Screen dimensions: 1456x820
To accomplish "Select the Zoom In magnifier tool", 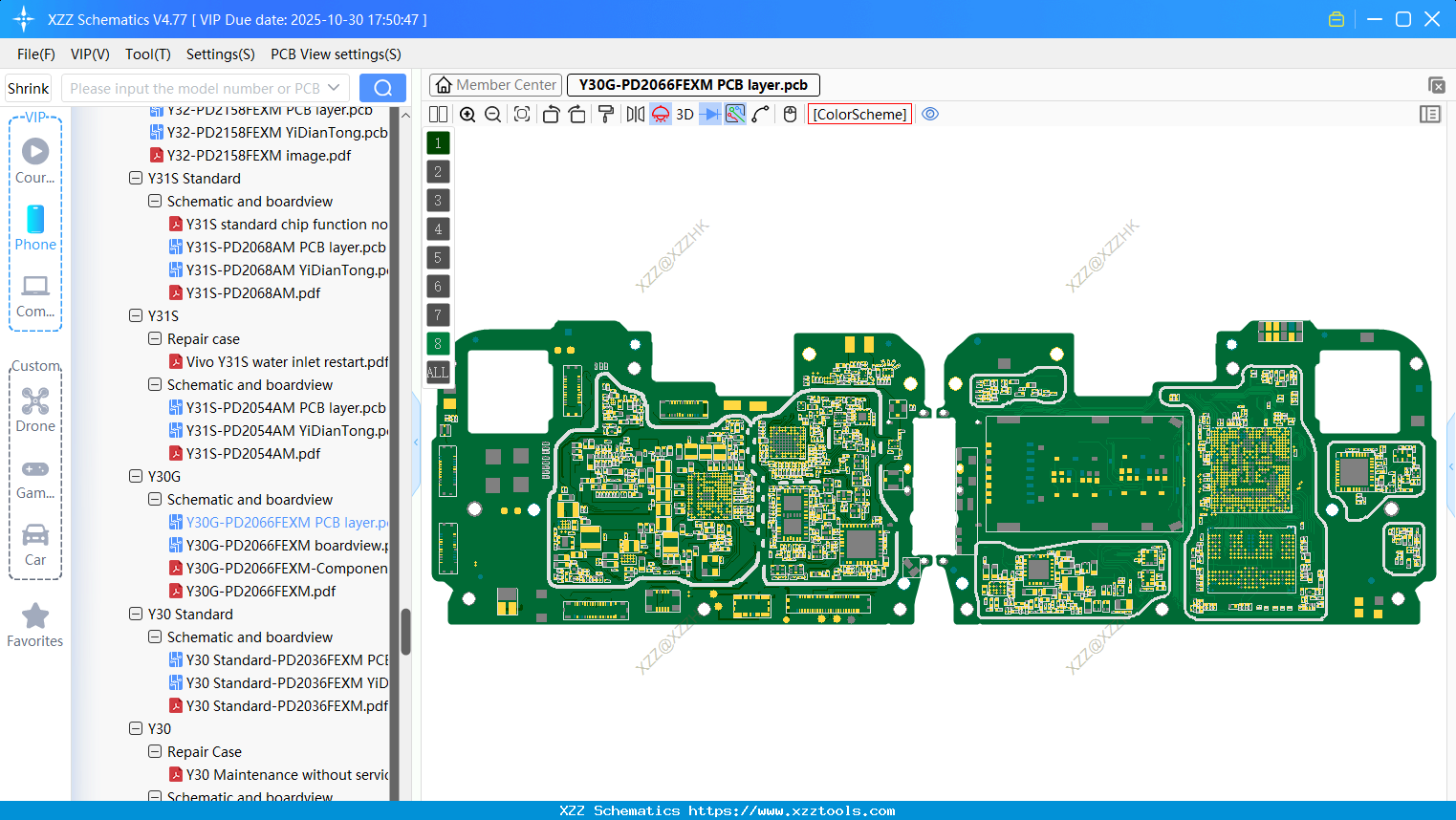I will point(467,114).
